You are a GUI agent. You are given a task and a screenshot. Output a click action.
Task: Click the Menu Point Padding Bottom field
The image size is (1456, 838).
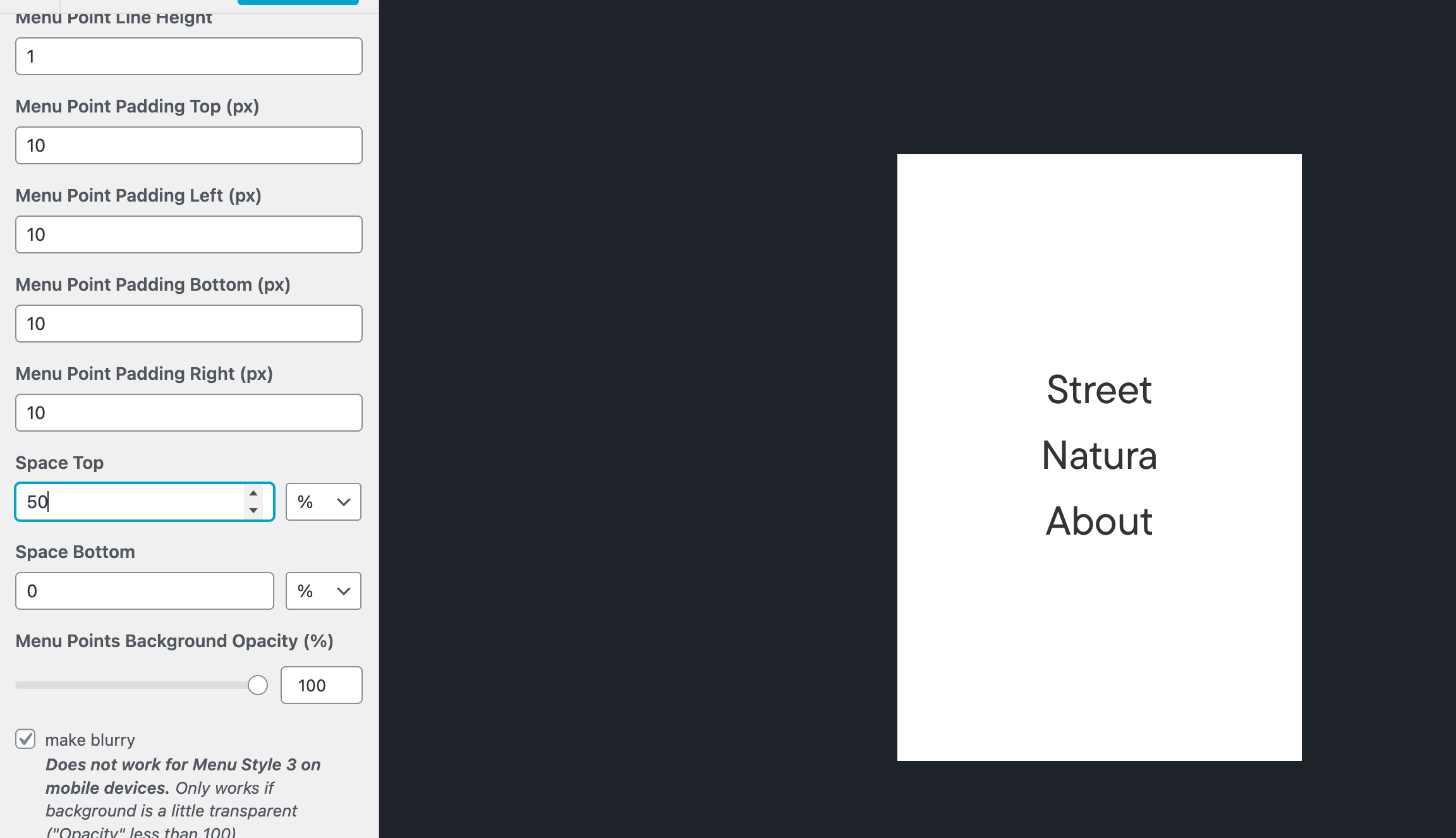point(188,324)
